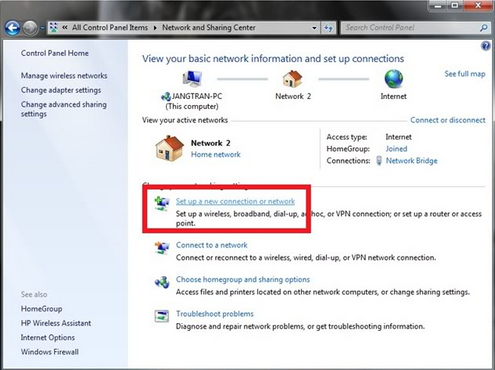Image resolution: width=495 pixels, height=370 pixels.
Task: Click the page heading View your basic network information
Action: [x=273, y=59]
